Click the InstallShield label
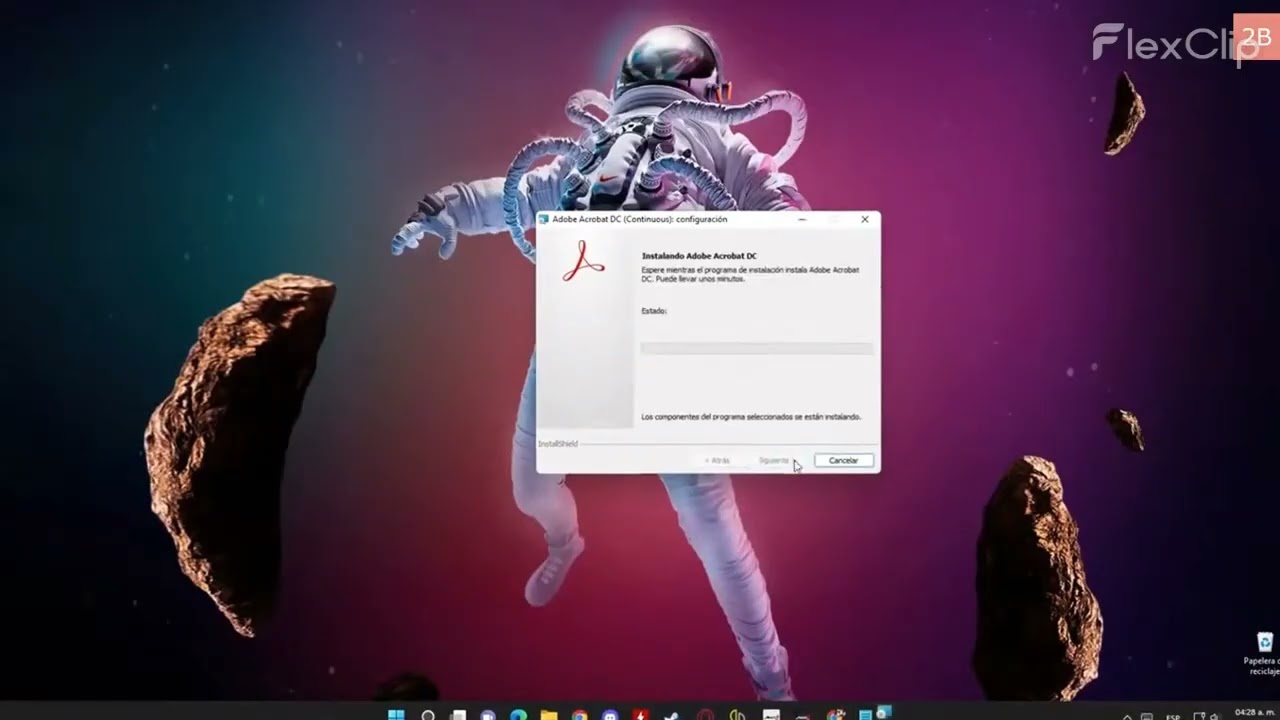1280x720 pixels. click(x=558, y=443)
